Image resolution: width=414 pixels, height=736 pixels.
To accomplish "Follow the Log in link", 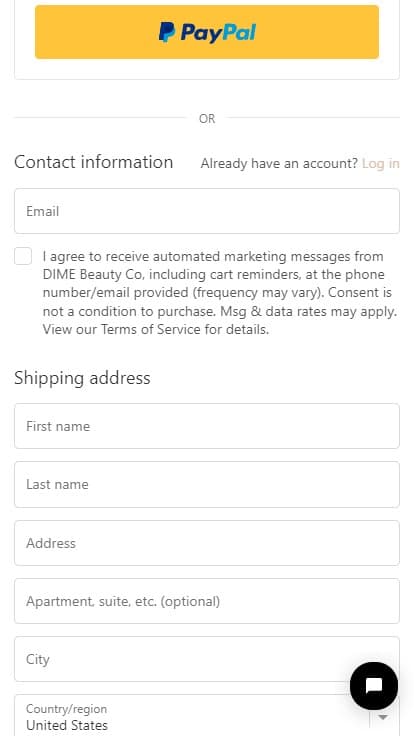I will pyautogui.click(x=381, y=163).
